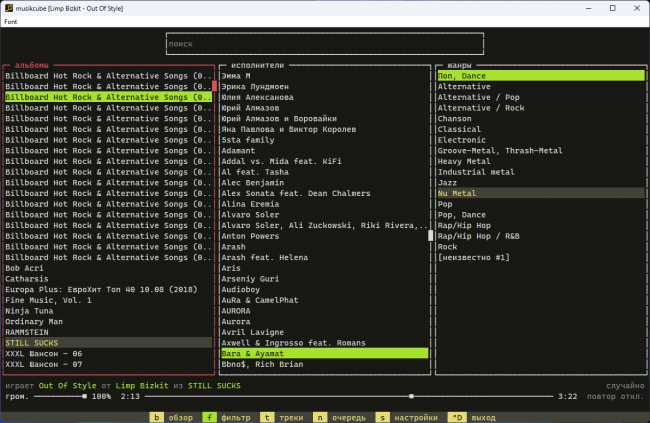Select artist Яна Павлова и Виктор Королев

click(325, 129)
